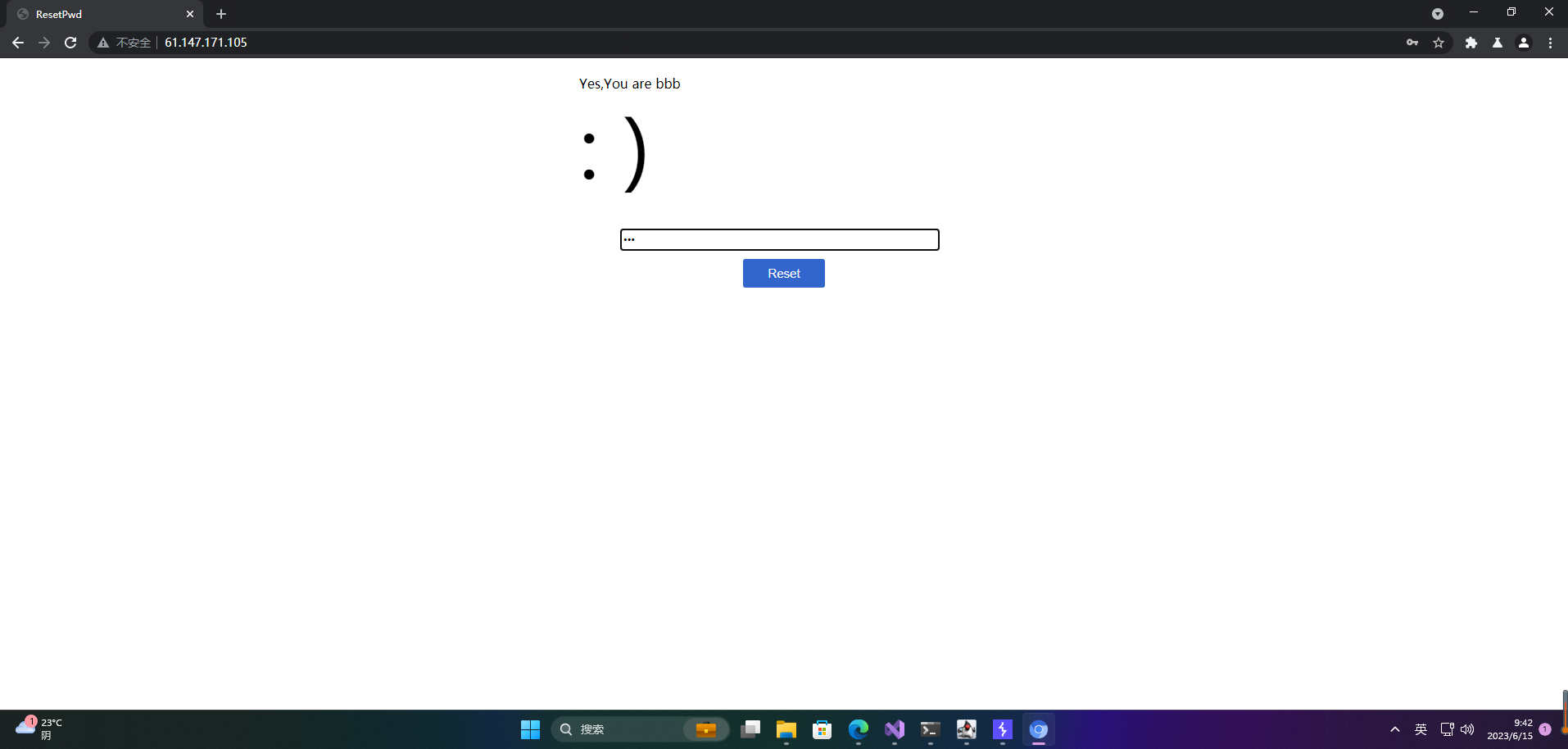Open Visual Studio from the taskbar
Image resolution: width=1568 pixels, height=749 pixels.
pyautogui.click(x=895, y=729)
